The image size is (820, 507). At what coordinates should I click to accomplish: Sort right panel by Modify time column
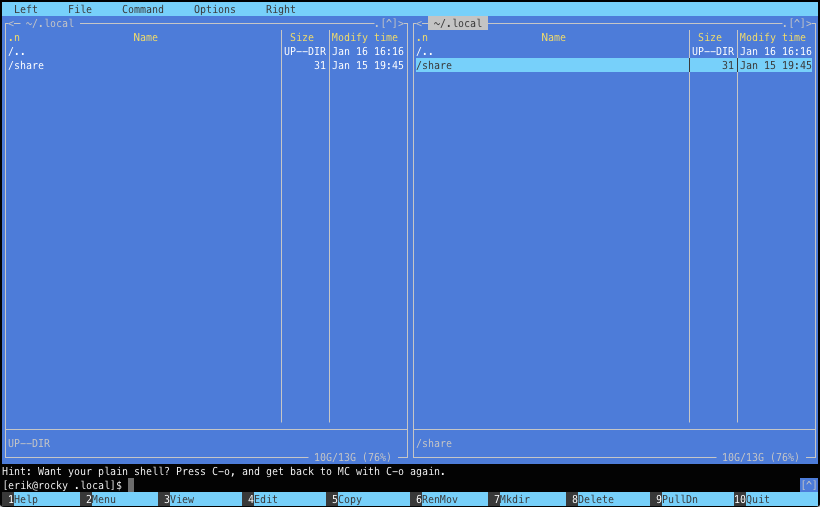[772, 37]
